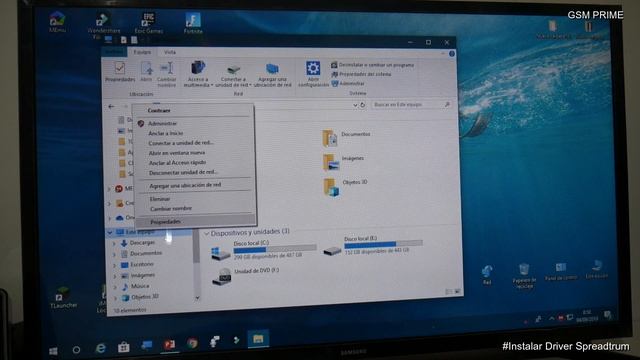Launch Google Chrome from taskbar

(x=192, y=343)
